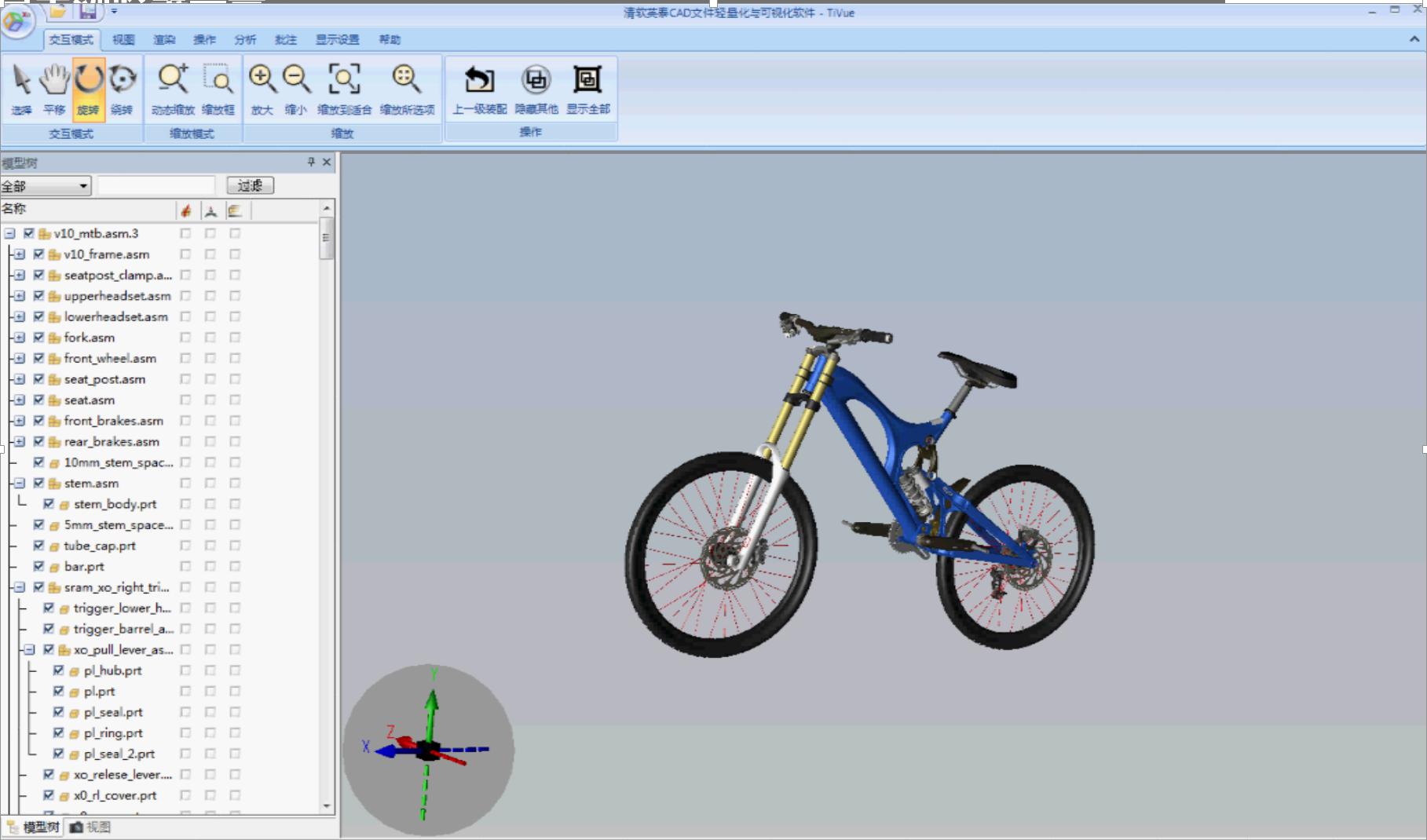
Task: Select the arrow Select (选择) tool
Action: [21, 89]
